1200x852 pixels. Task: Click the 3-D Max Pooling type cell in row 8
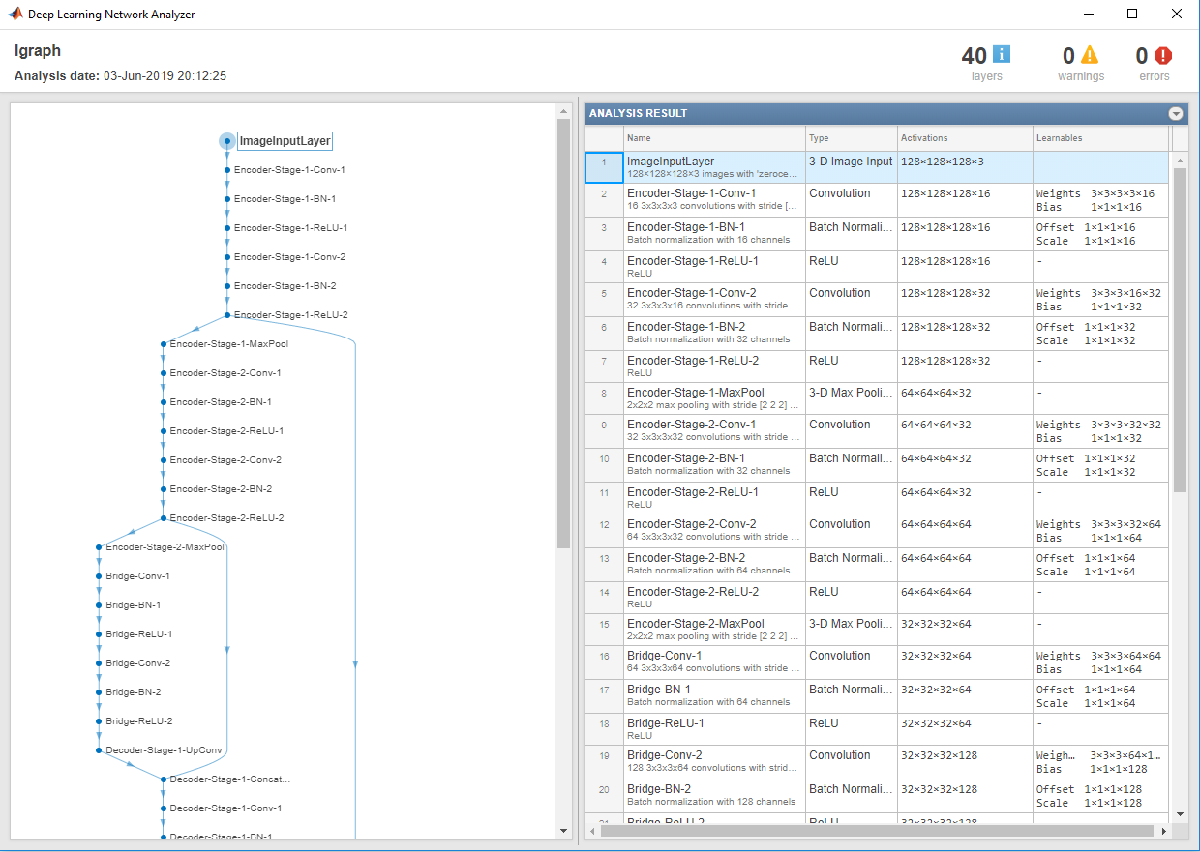pos(851,399)
